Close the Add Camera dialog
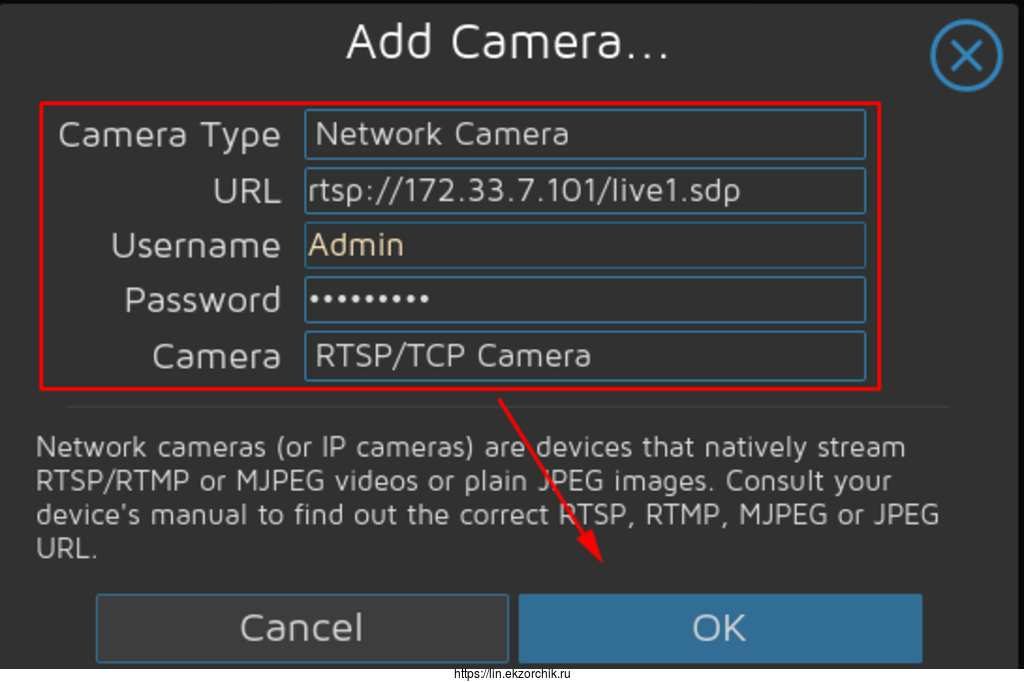Screen dimensions: 1024x682 965,57
